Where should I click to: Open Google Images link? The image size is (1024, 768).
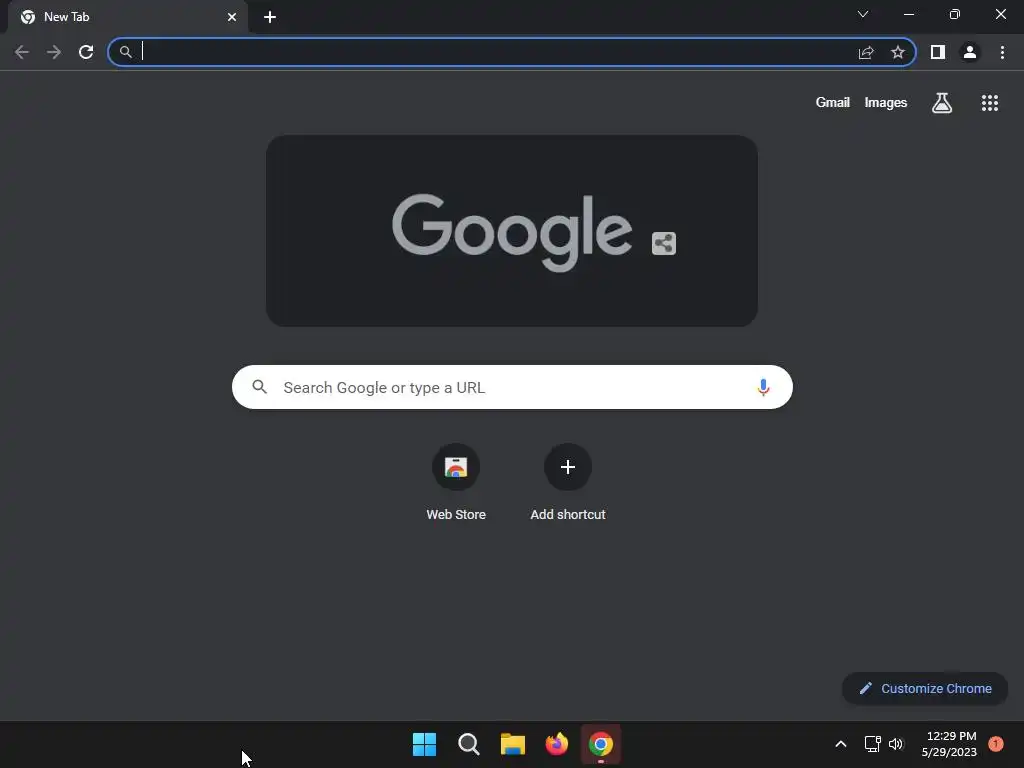click(x=886, y=103)
